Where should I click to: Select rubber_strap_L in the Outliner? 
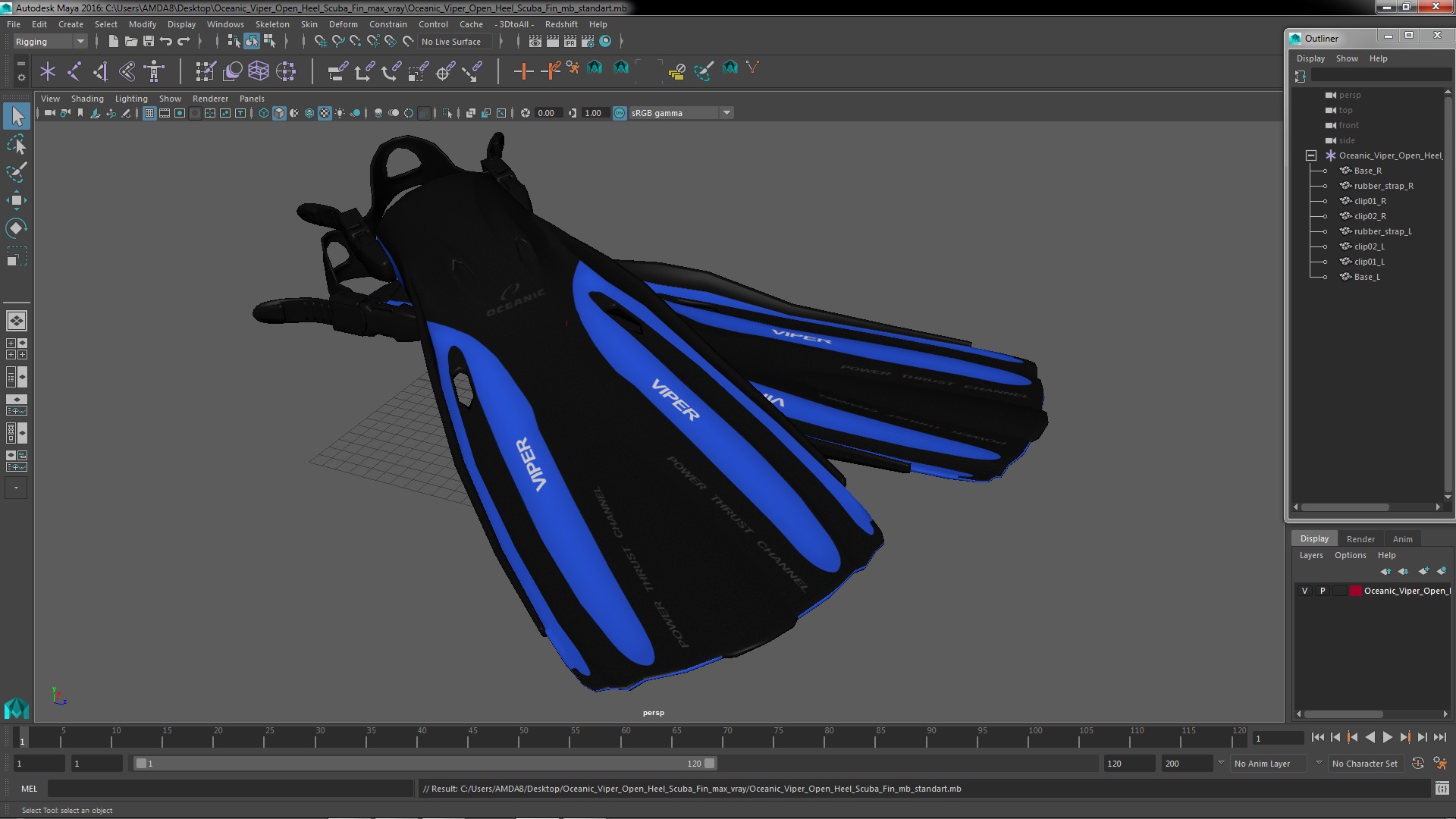click(1382, 231)
